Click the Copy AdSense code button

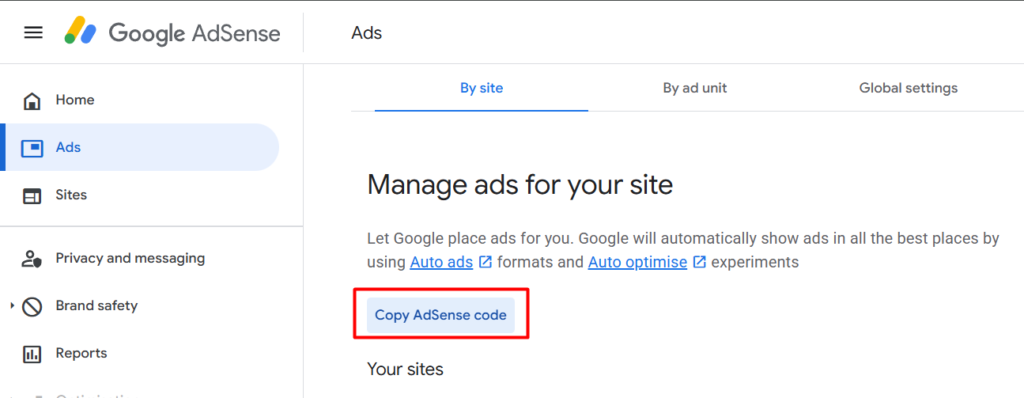pyautogui.click(x=441, y=315)
